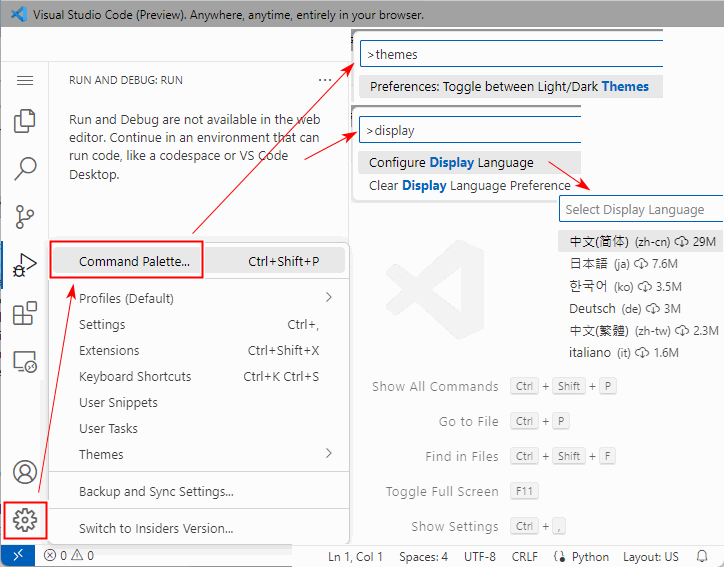Screen dimensions: 724x567
Task: Open the Search view icon
Action: point(25,168)
